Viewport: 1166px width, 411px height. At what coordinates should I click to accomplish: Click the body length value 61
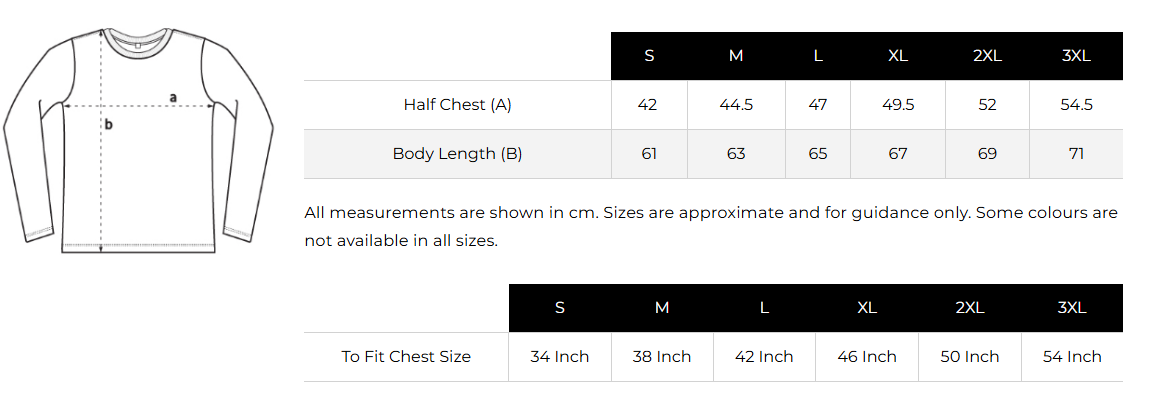click(x=649, y=154)
